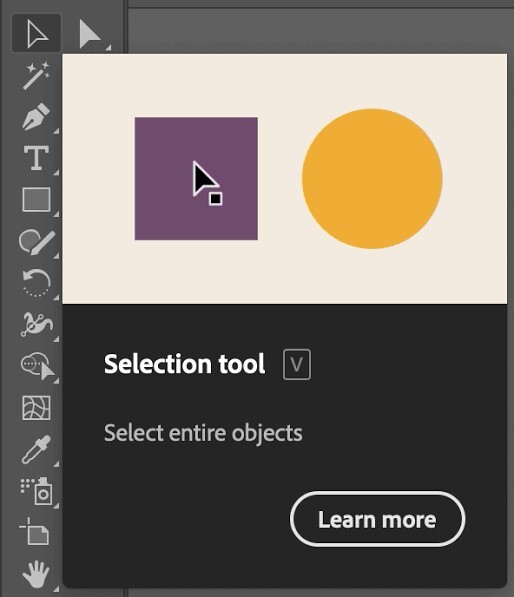Select the Mesh tool

pos(37,408)
